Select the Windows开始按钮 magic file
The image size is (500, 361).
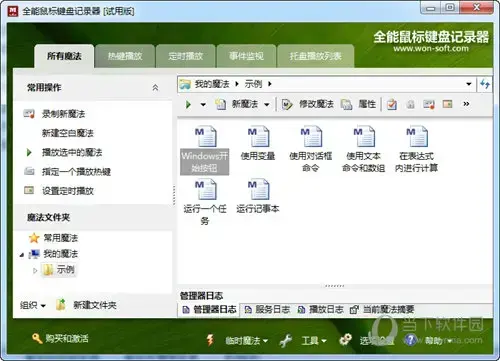tap(205, 150)
